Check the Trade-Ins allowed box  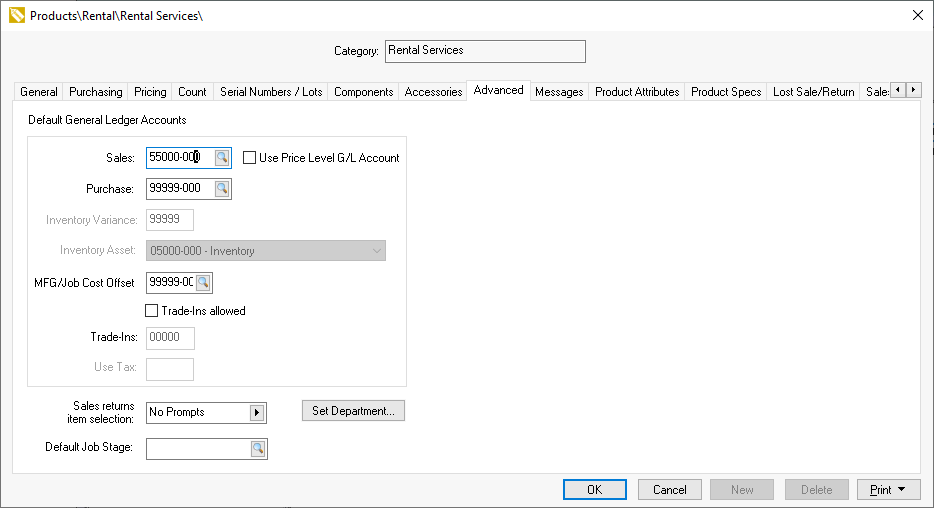[153, 311]
